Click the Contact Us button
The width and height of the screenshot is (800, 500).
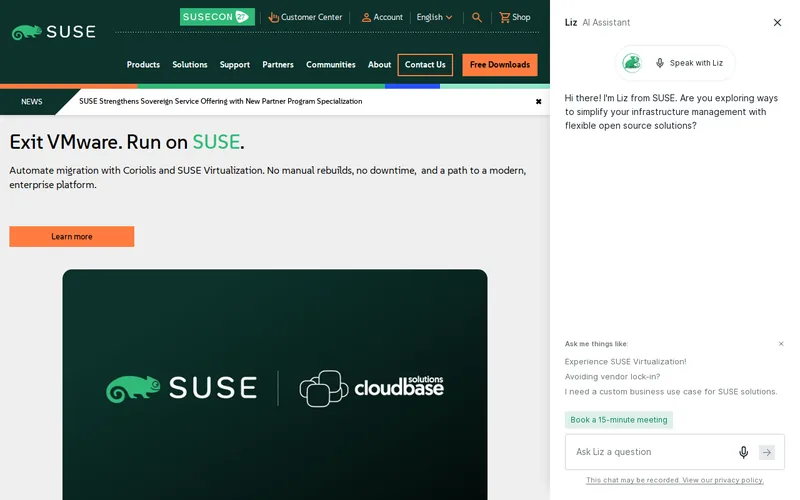425,65
